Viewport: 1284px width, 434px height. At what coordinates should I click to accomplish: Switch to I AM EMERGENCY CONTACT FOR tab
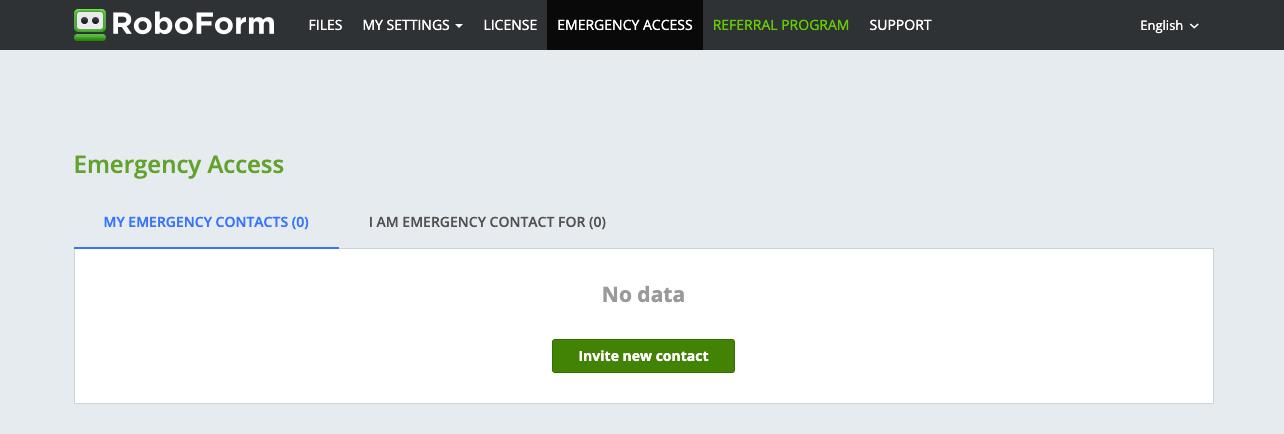tap(487, 222)
